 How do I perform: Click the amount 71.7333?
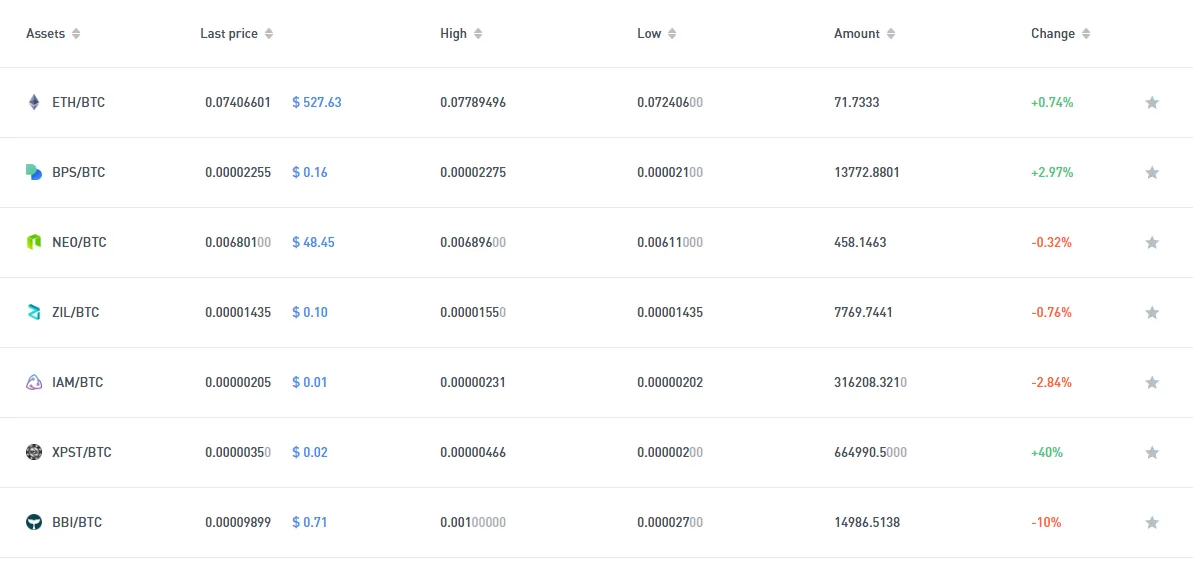click(857, 102)
